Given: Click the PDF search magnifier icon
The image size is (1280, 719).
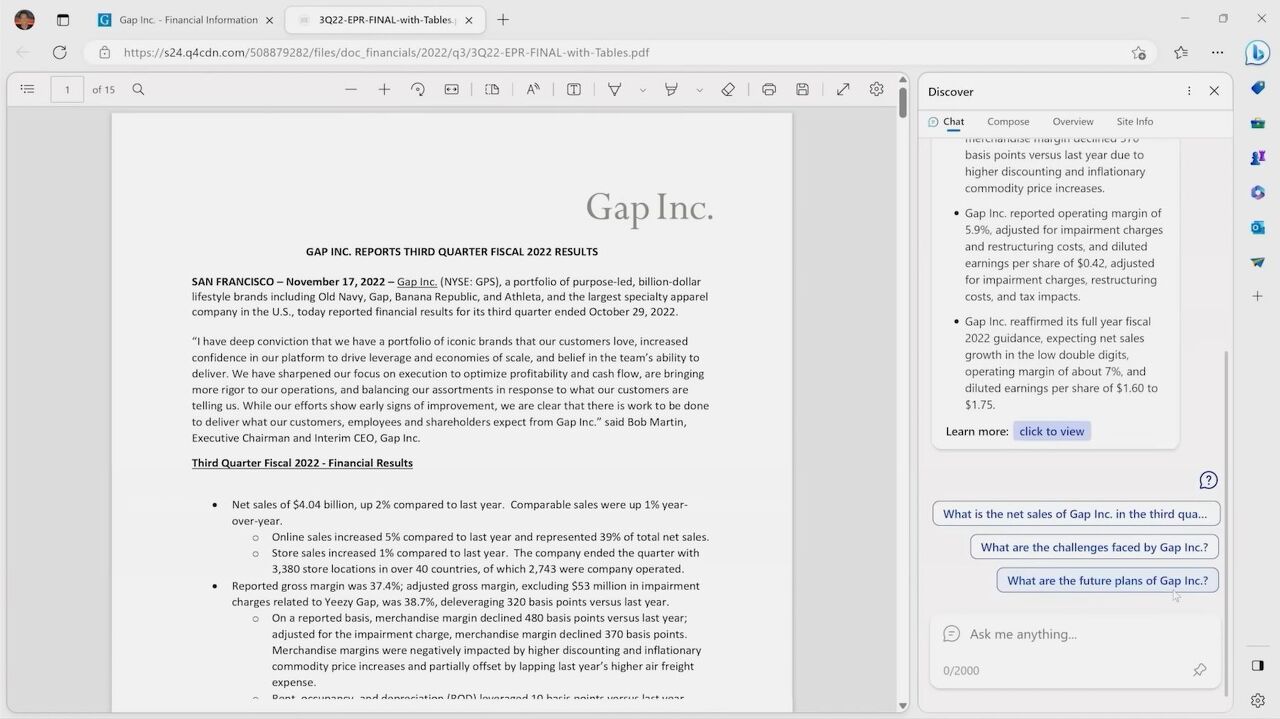Looking at the screenshot, I should [x=138, y=89].
